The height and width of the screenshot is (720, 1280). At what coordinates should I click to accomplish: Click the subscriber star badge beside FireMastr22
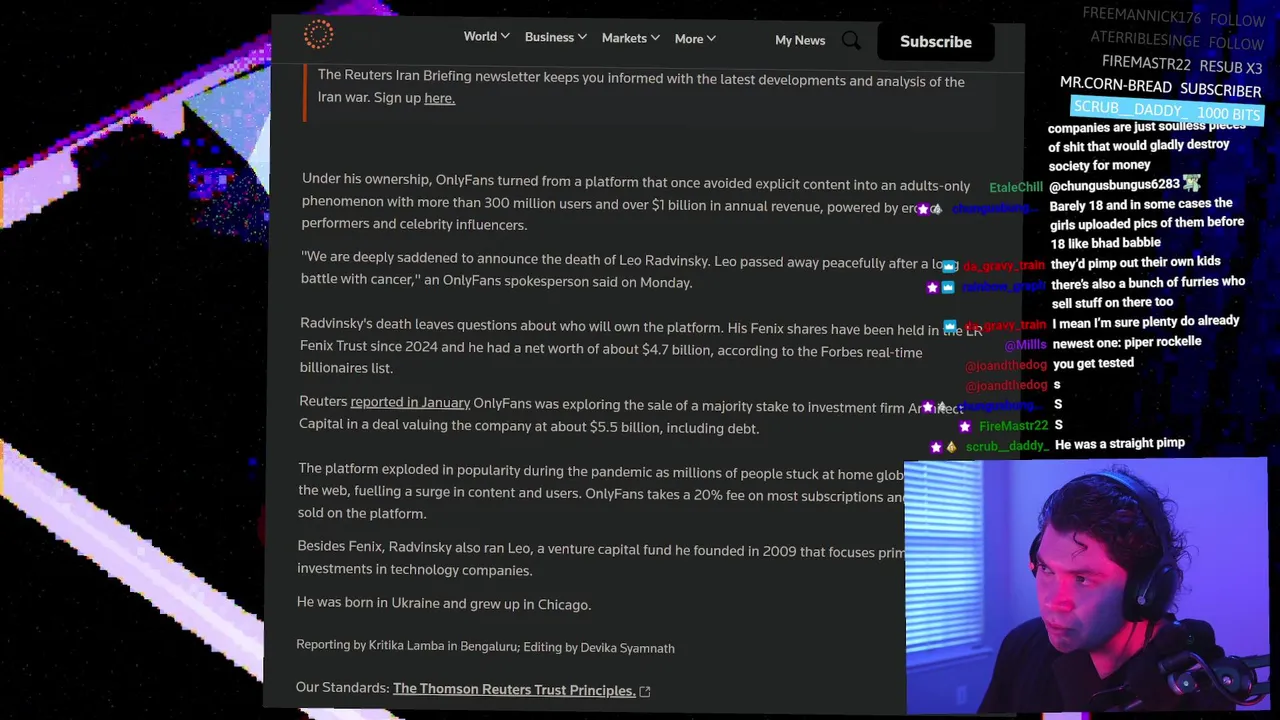[x=965, y=427]
